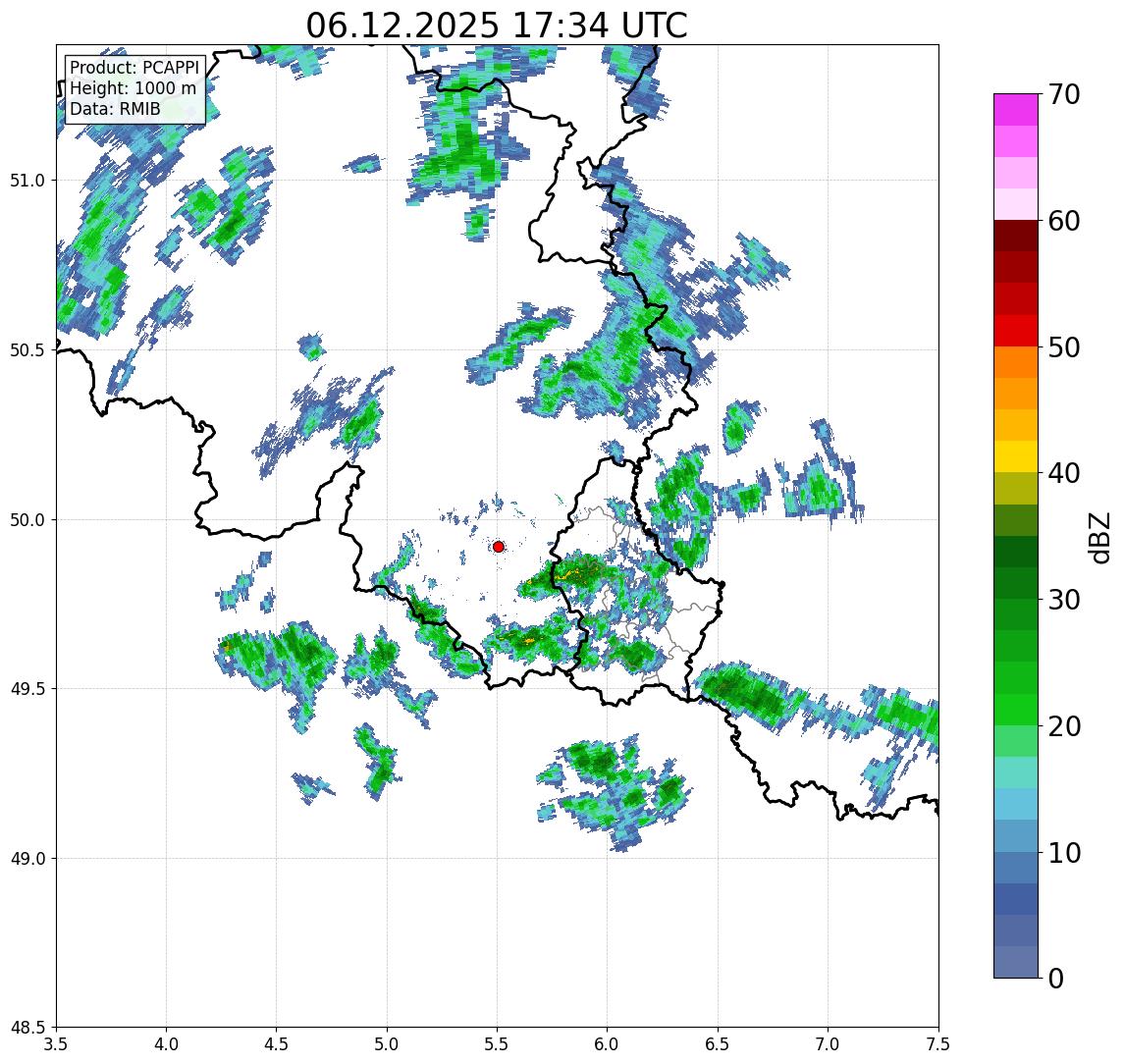Click the longitude axis label 7.0
This screenshot has width=1124, height=1064.
[828, 1044]
